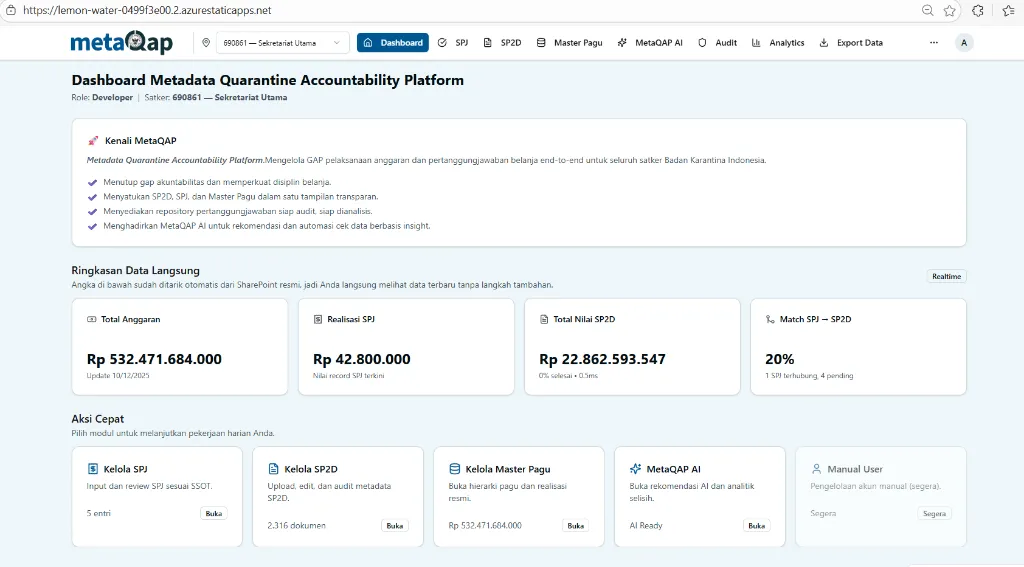Click the Kelola SPJ card icon

(93, 468)
